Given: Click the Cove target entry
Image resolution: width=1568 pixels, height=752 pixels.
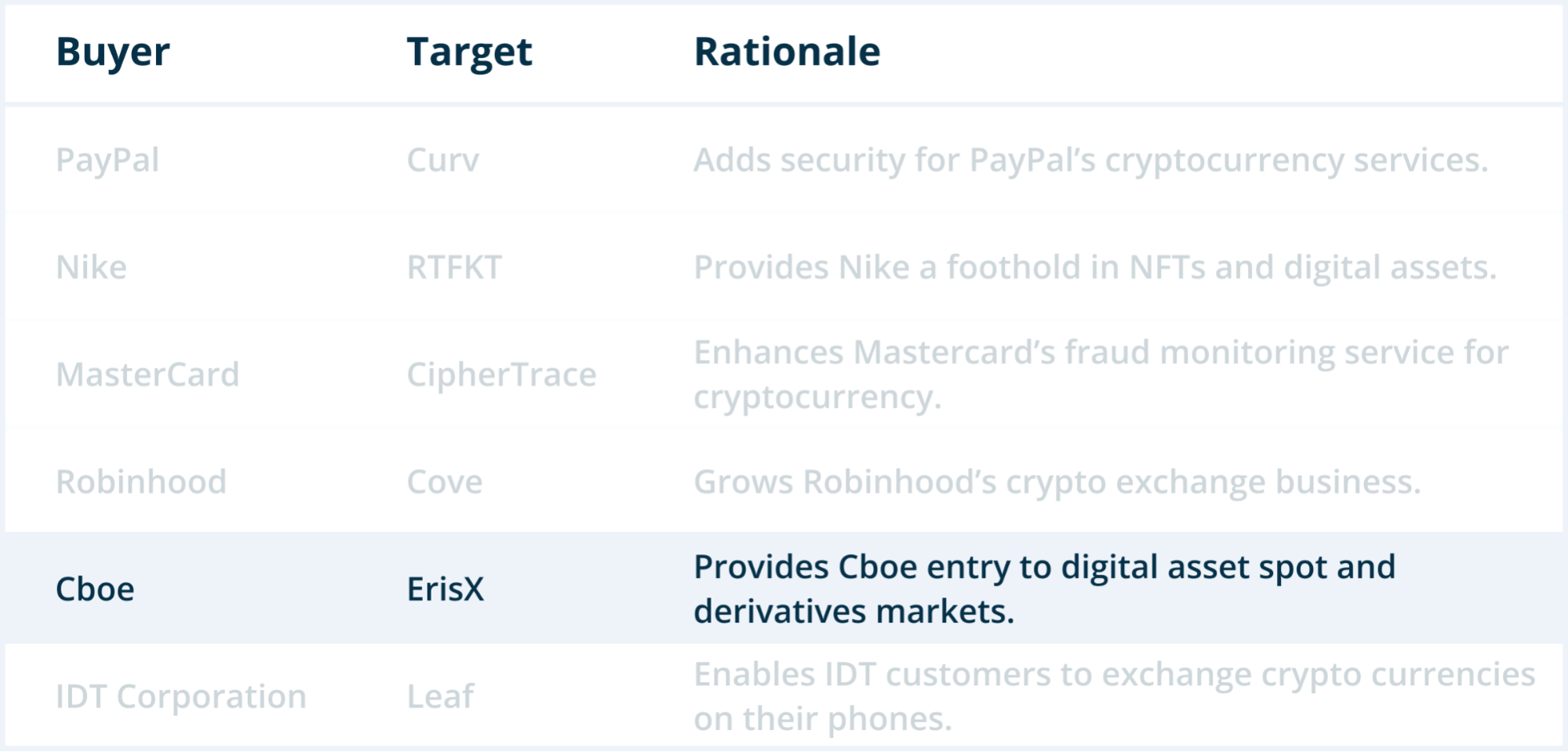Looking at the screenshot, I should tap(445, 482).
